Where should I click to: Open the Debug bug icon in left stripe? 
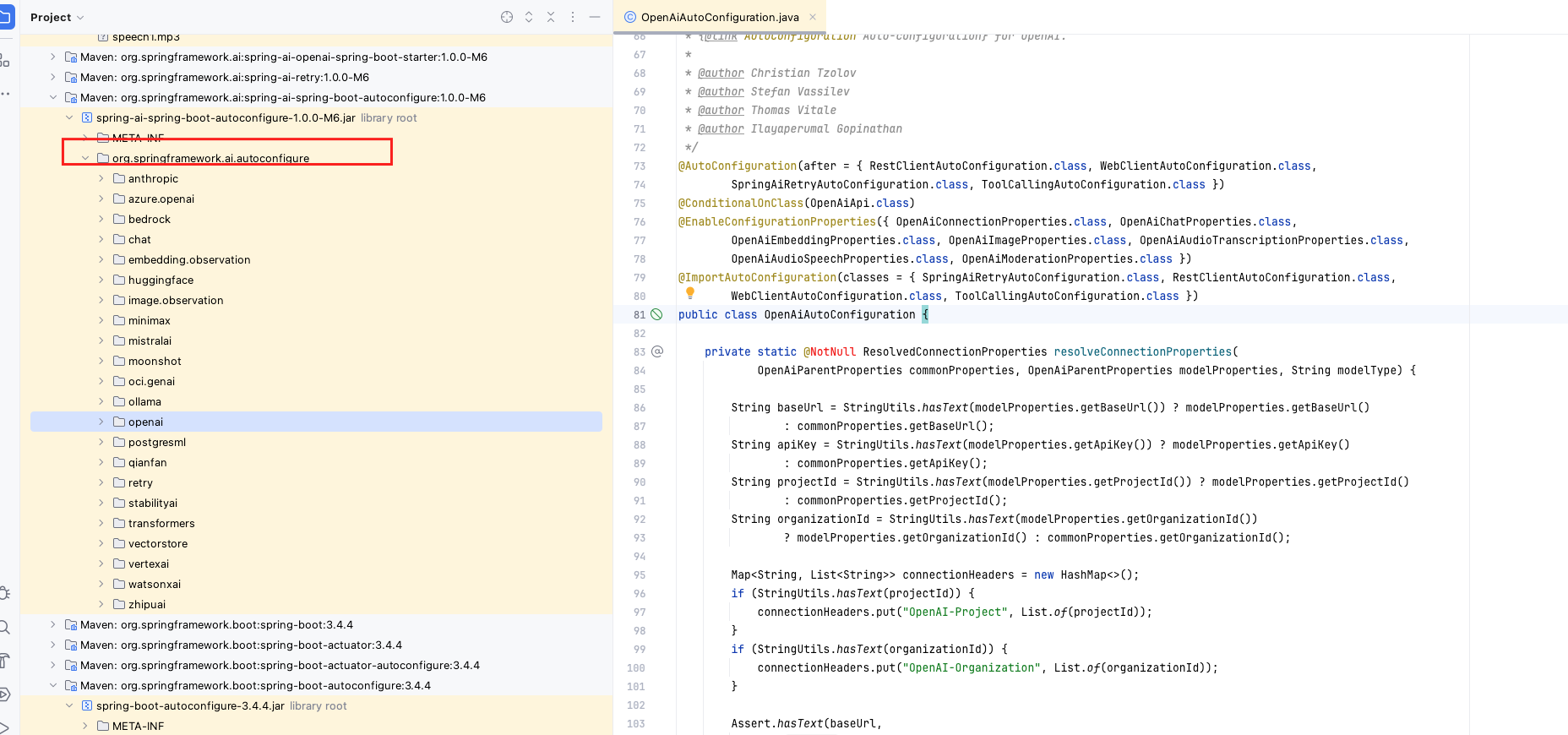pyautogui.click(x=5, y=593)
